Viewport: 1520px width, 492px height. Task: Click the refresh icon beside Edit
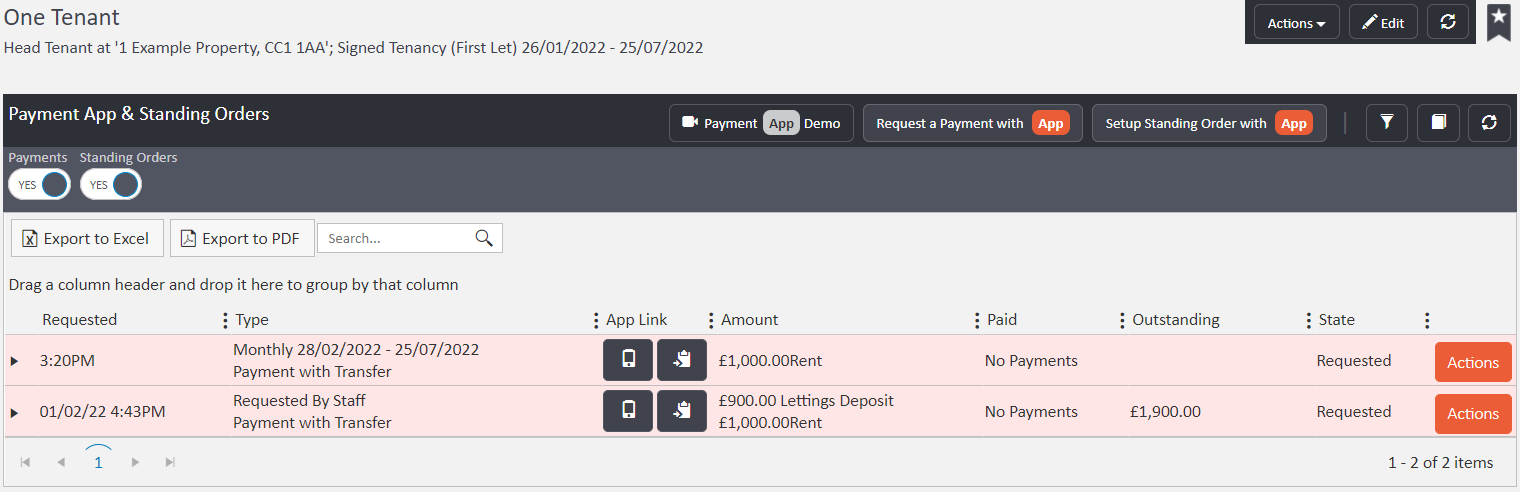tap(1447, 22)
